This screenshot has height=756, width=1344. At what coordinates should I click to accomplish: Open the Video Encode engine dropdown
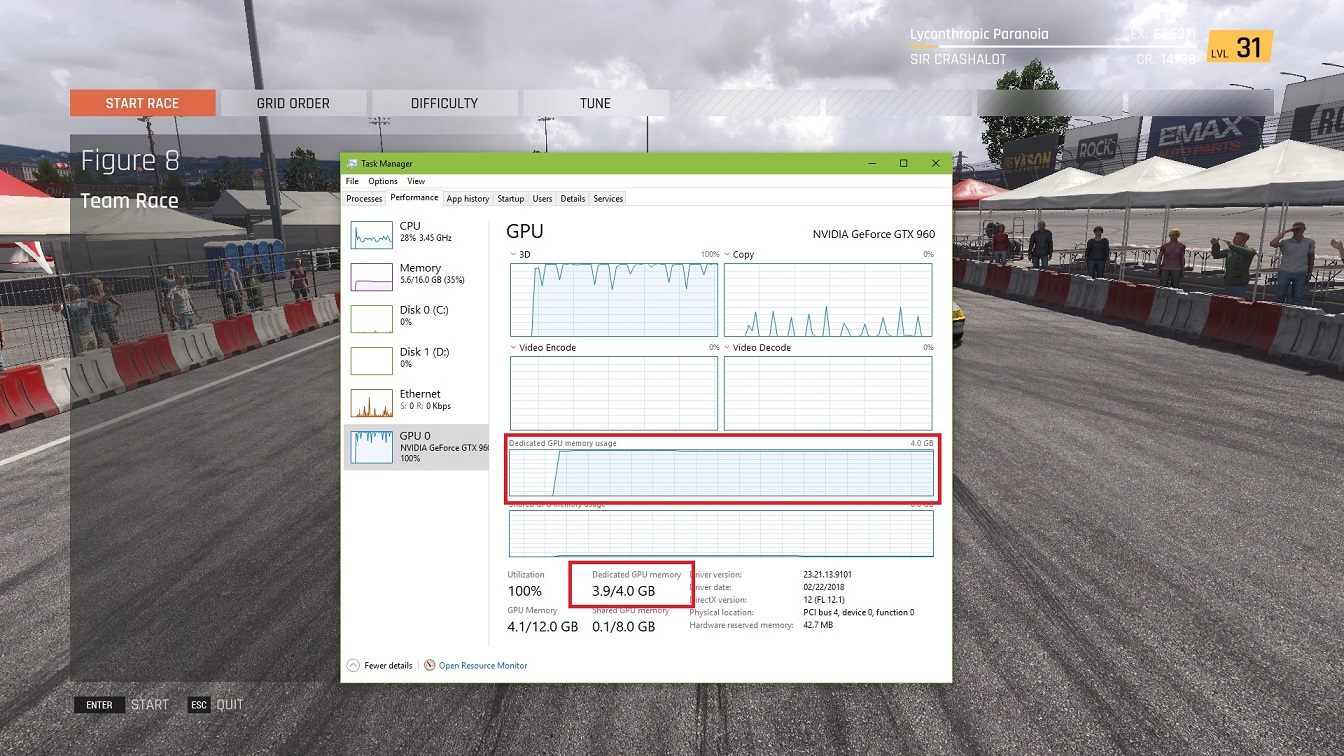(514, 348)
